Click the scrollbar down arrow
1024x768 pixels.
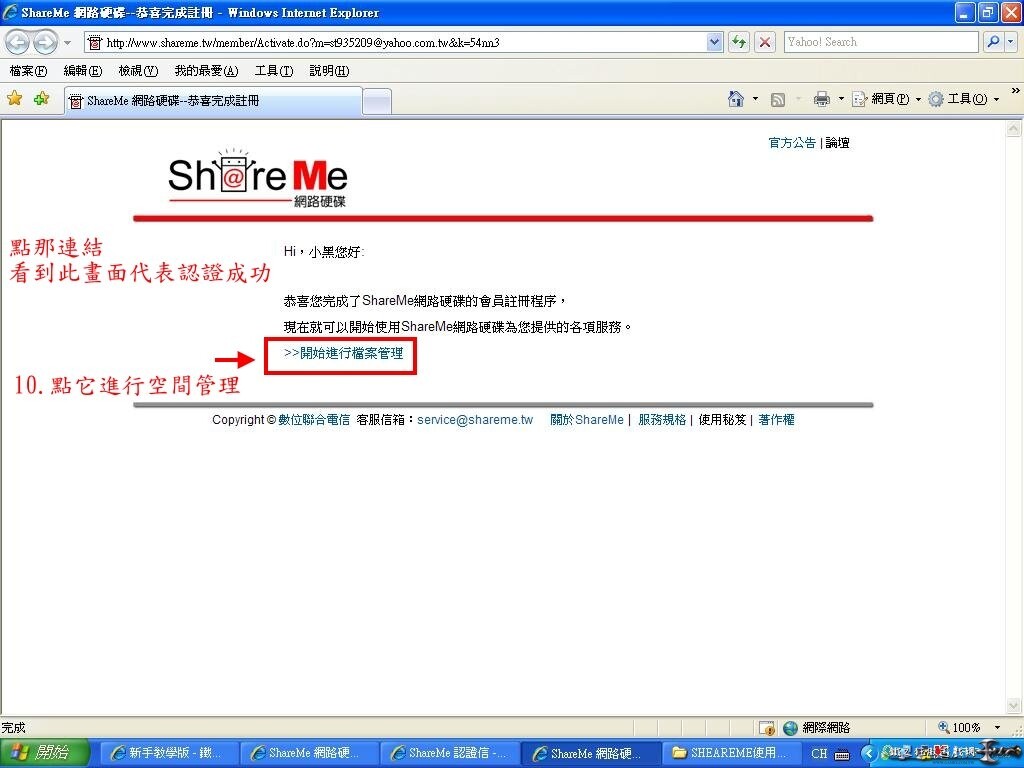tap(1014, 706)
